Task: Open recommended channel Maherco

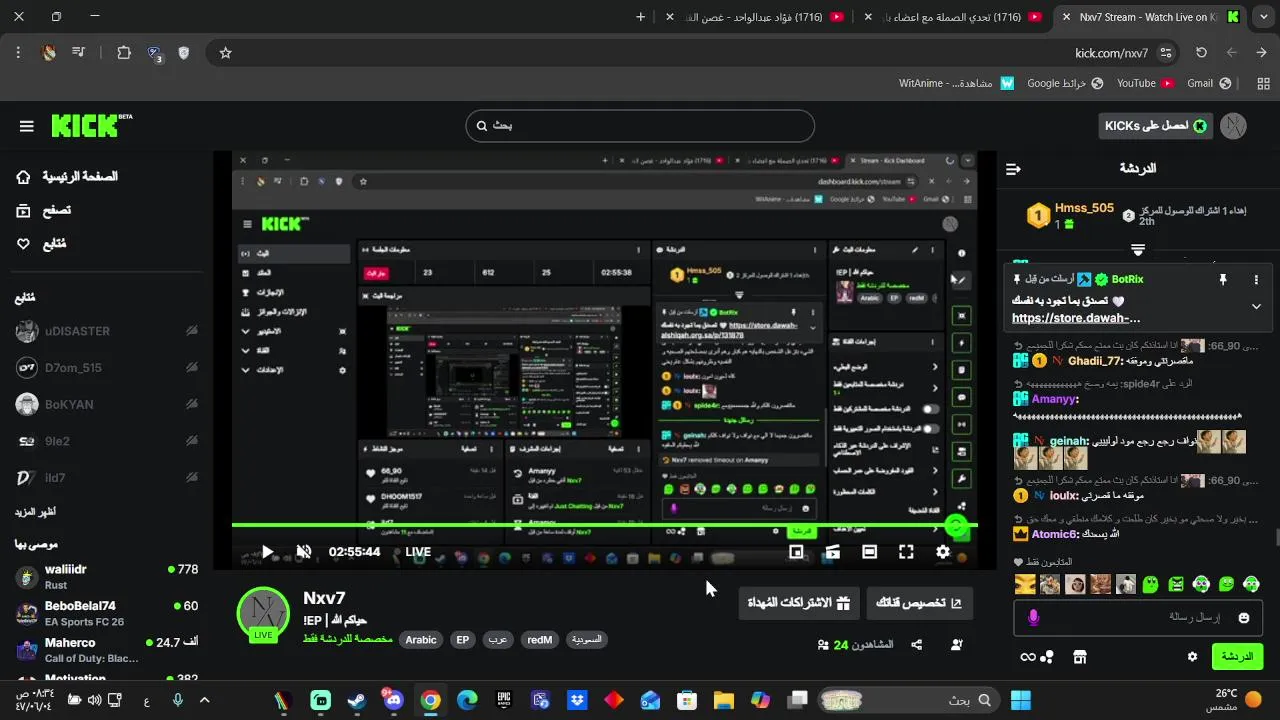Action: click(x=106, y=650)
